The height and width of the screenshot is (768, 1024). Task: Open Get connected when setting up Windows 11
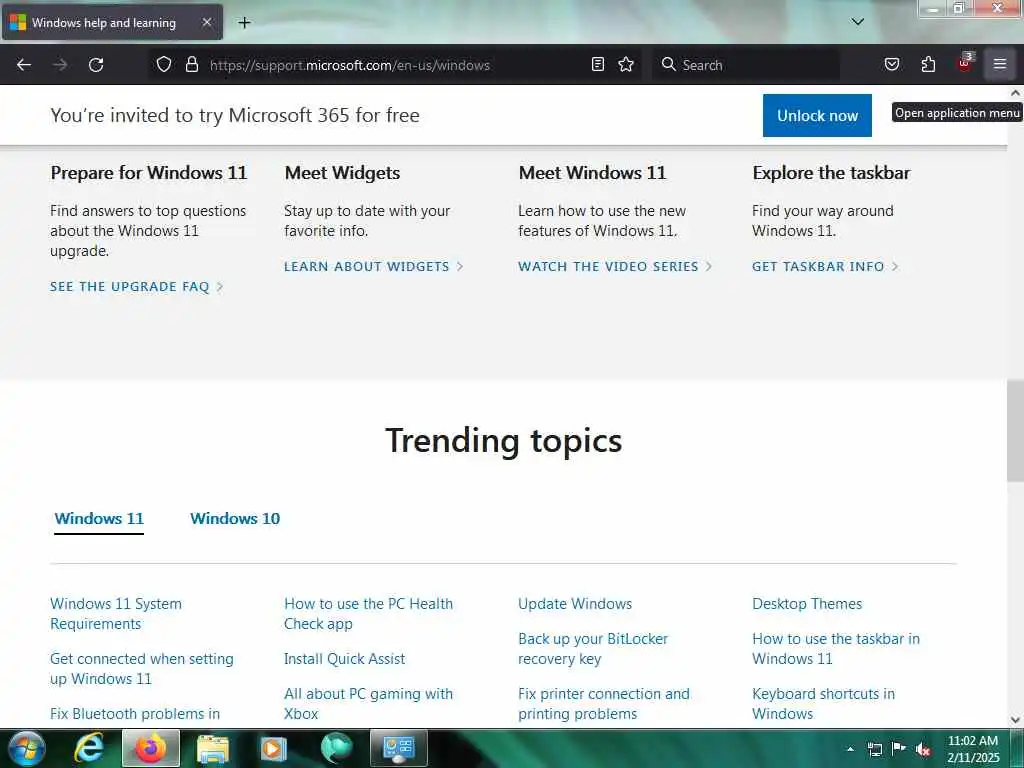point(142,669)
